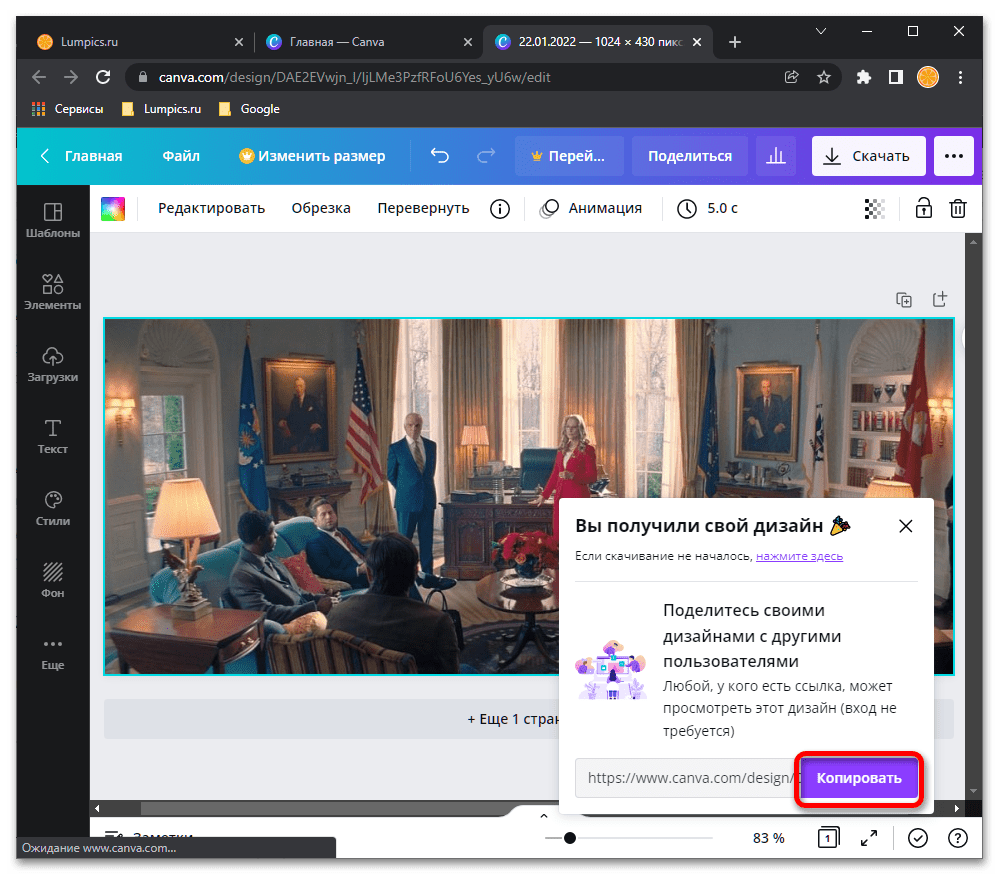Click '+ Еще 1 стран' add page bar
999x875 pixels.
coord(331,719)
